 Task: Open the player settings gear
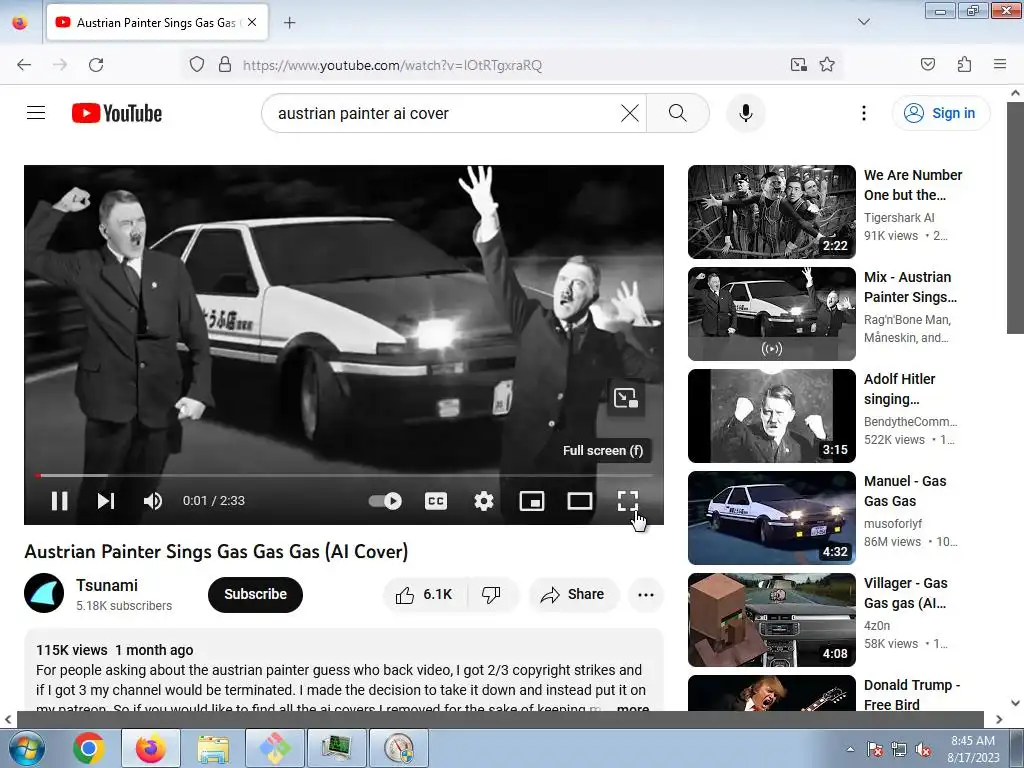(x=484, y=501)
